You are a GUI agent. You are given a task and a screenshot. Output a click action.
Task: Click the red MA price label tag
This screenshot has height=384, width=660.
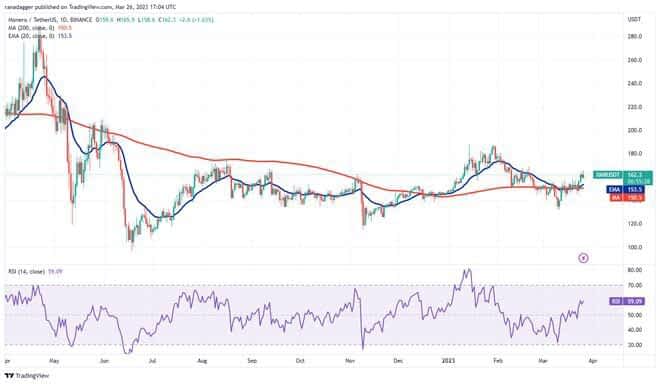point(626,197)
